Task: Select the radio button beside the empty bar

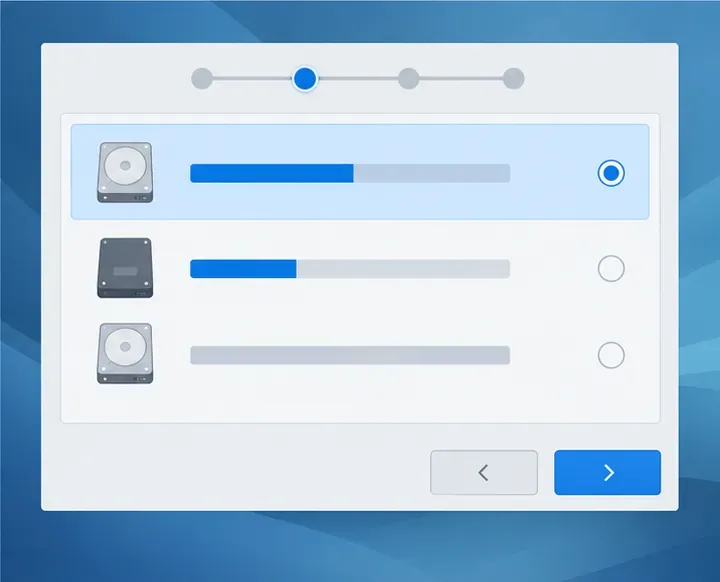Action: (611, 355)
